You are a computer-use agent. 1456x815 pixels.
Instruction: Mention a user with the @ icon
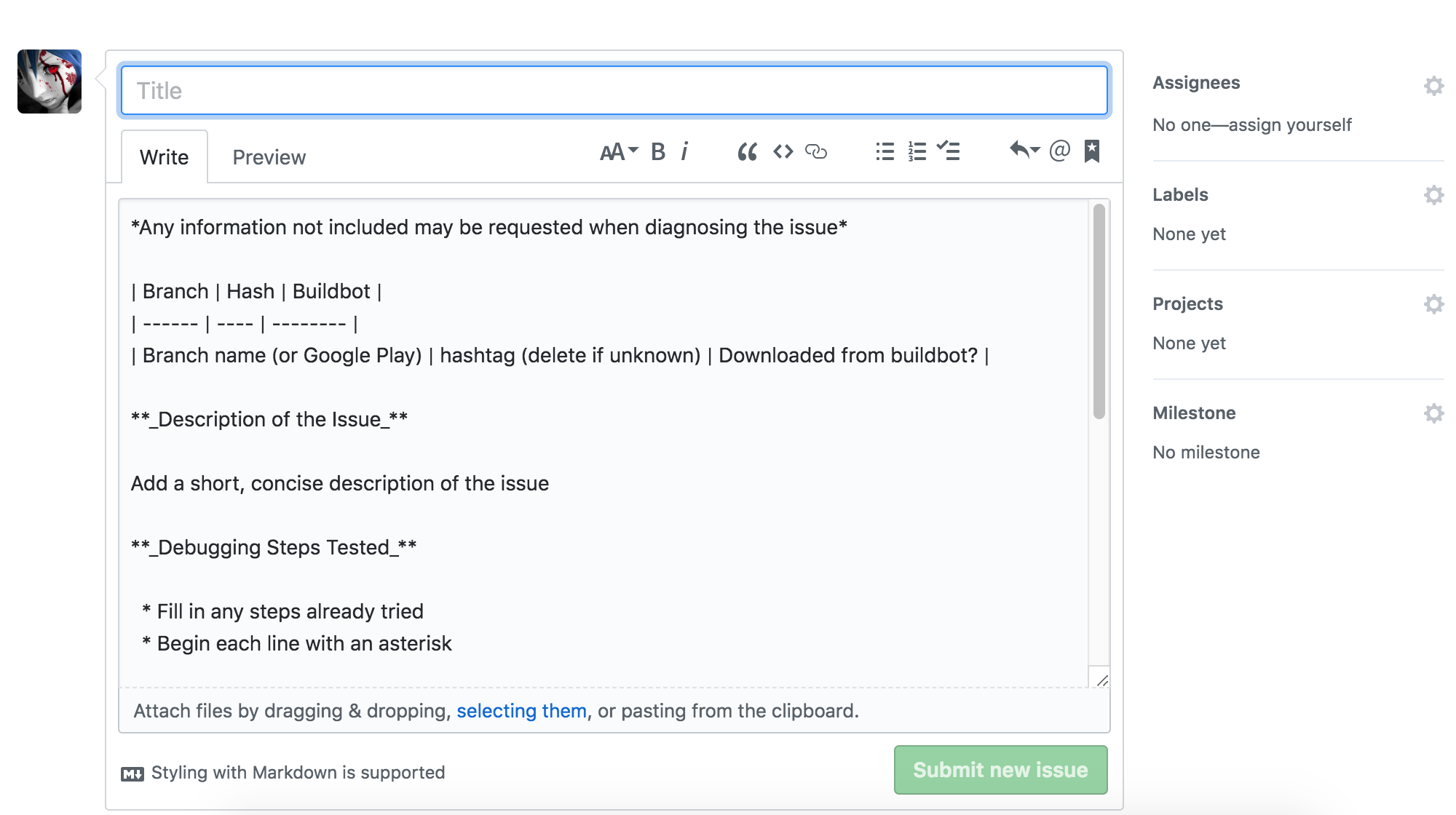click(1059, 151)
